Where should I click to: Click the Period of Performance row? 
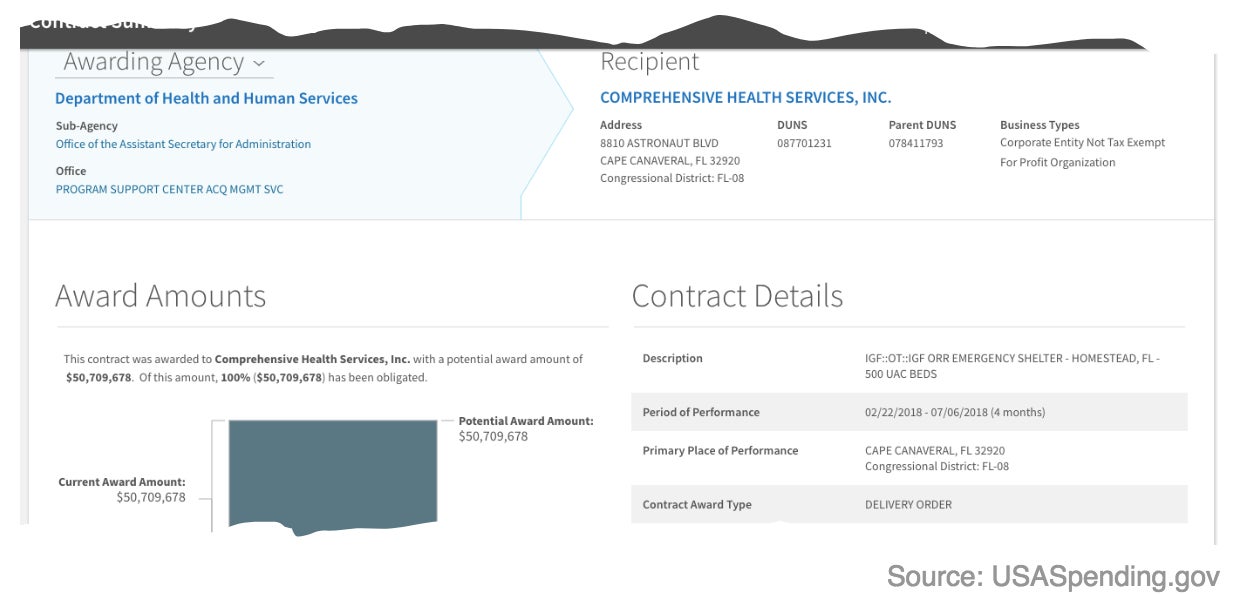909,412
